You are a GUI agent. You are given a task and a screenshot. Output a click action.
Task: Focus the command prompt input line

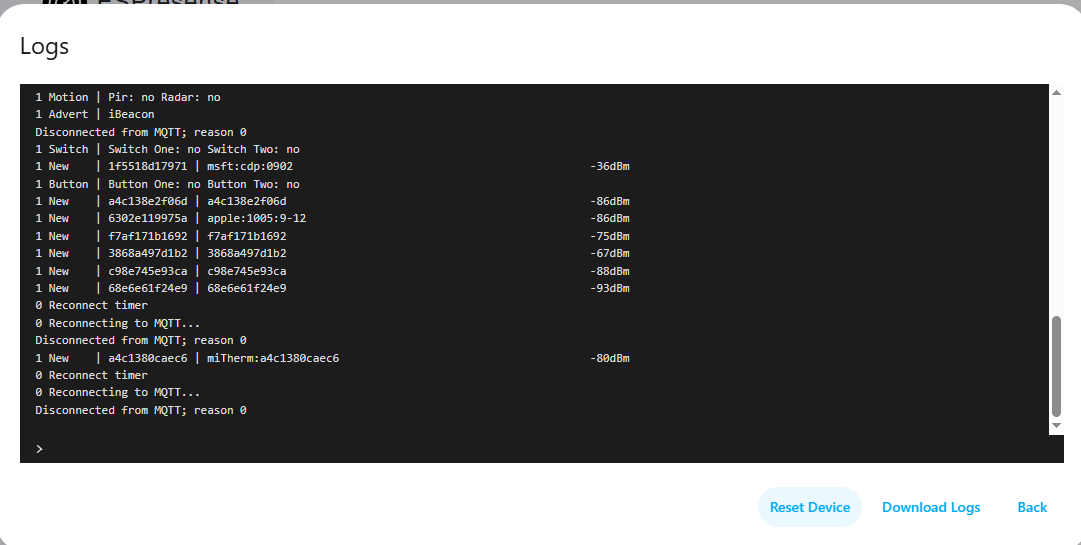540,449
